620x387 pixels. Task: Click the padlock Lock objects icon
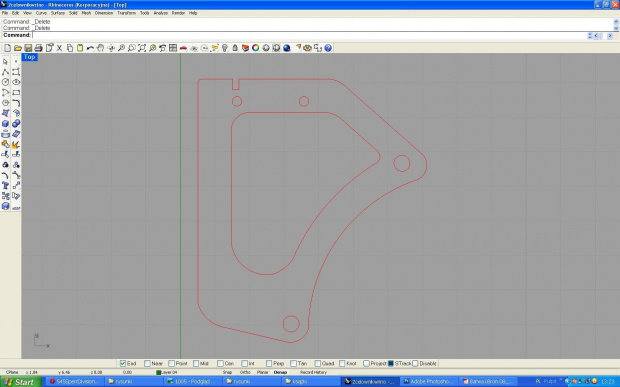click(x=235, y=48)
